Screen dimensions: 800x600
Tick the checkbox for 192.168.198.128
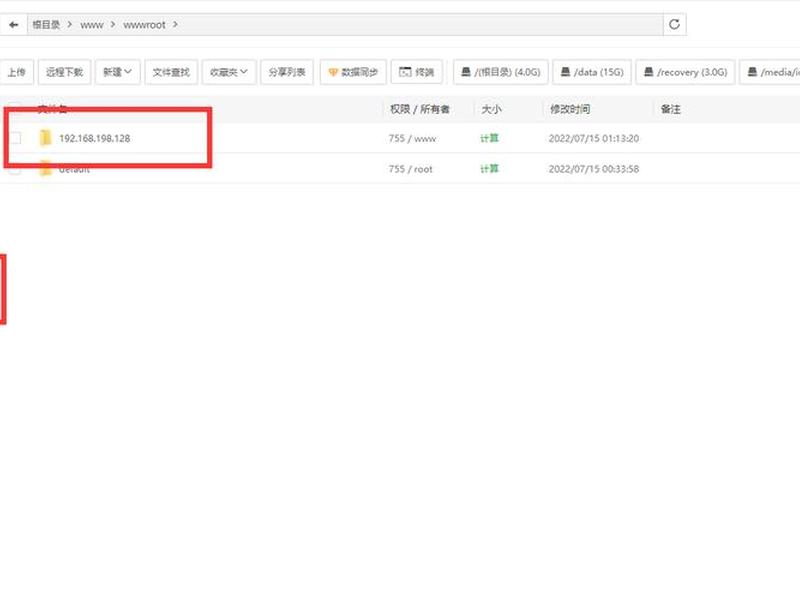tap(15, 138)
